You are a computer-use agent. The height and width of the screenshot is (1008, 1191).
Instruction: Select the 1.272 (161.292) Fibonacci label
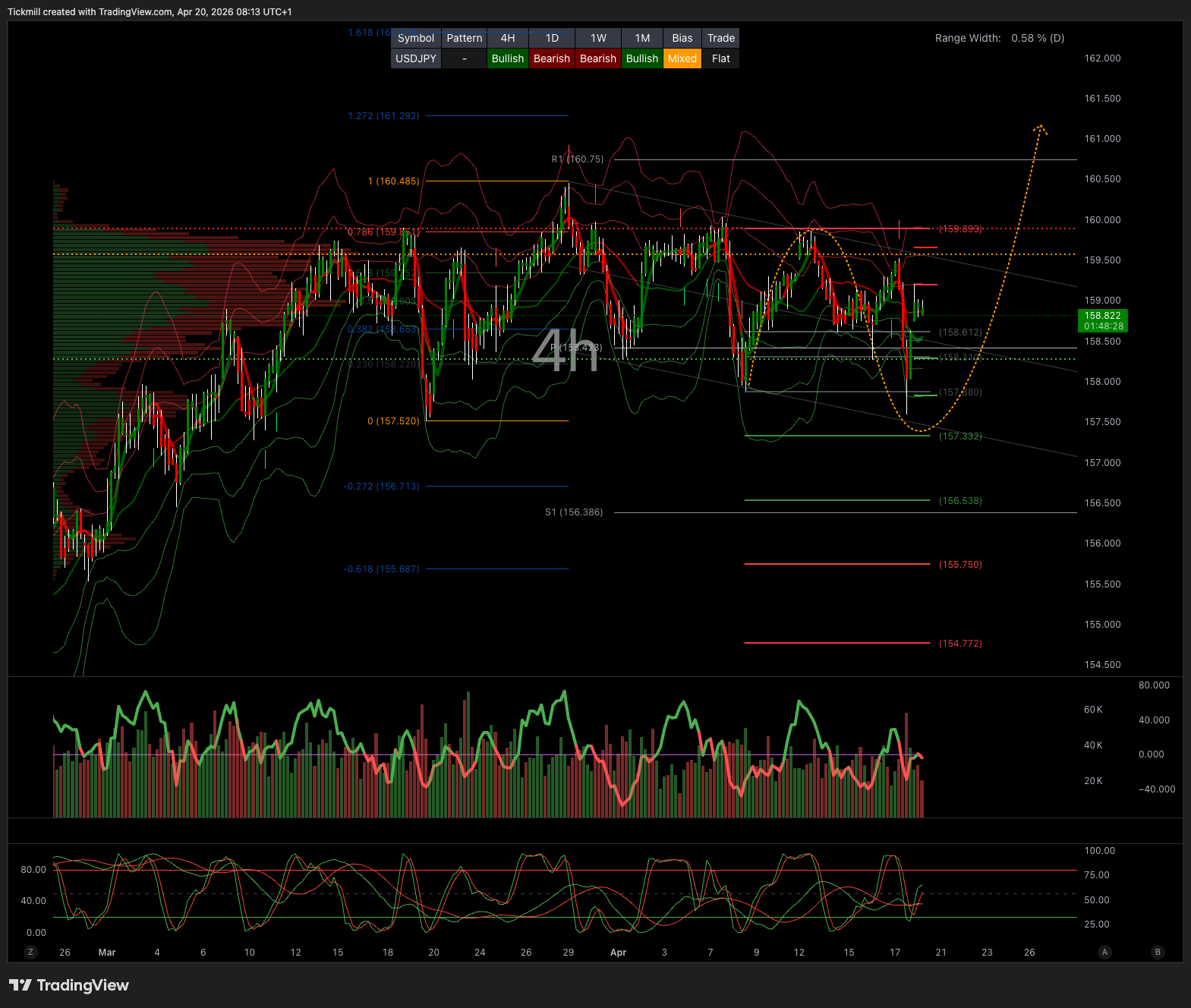pos(383,116)
